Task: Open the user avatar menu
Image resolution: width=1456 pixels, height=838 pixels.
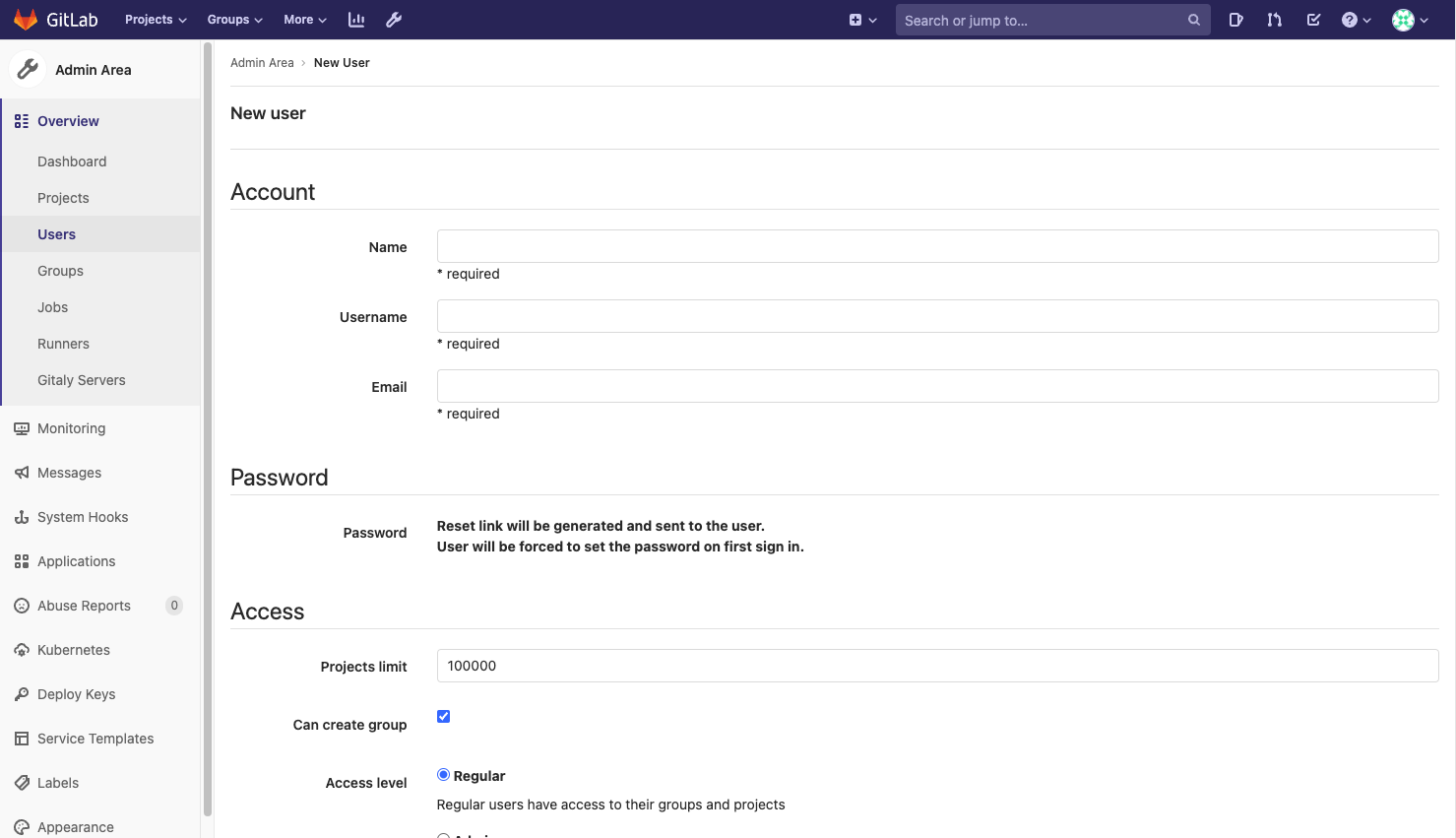Action: 1410,20
